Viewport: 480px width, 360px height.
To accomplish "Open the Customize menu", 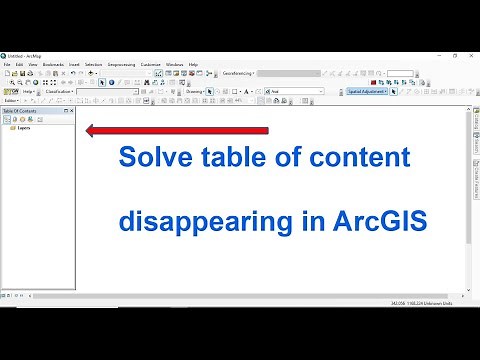I will 150,64.
